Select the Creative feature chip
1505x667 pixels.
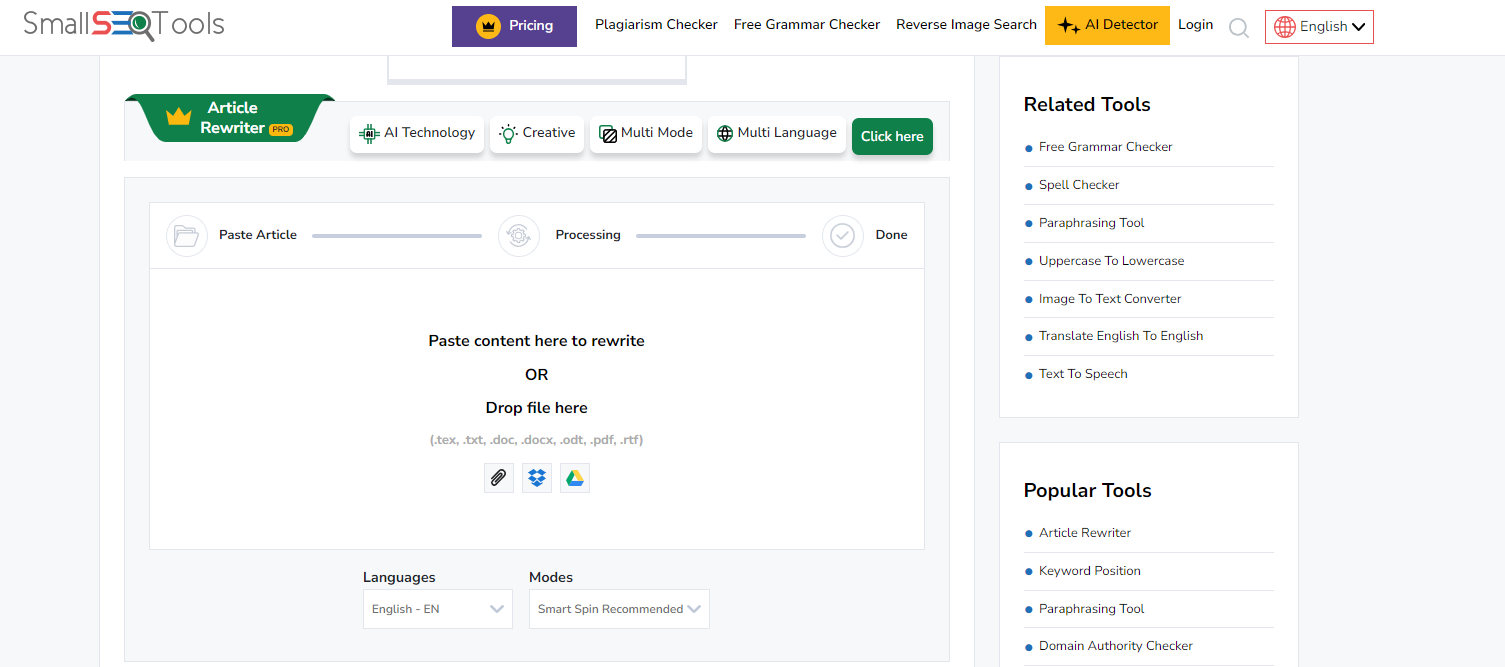coord(537,134)
